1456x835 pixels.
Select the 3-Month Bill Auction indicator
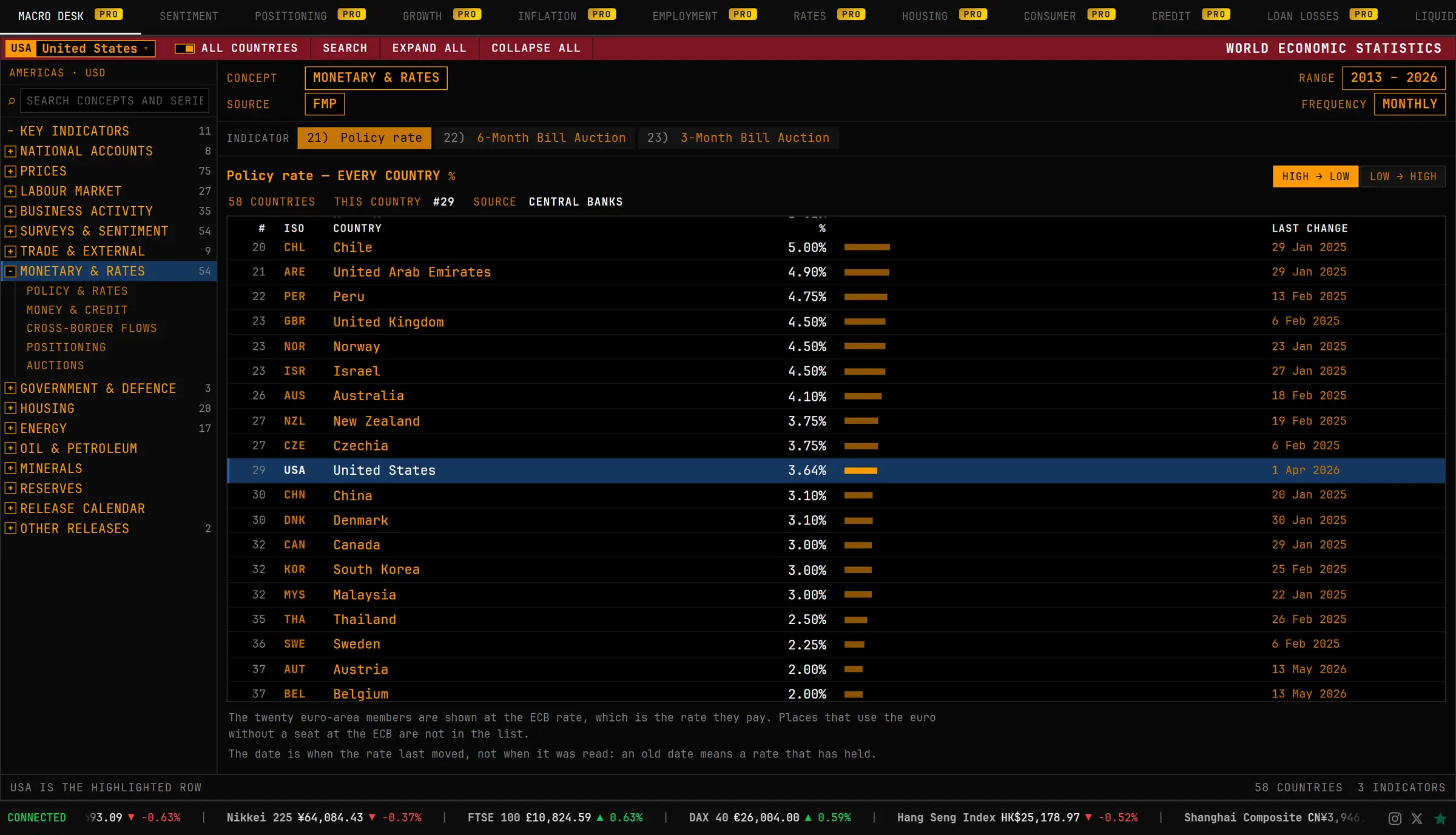pos(738,138)
